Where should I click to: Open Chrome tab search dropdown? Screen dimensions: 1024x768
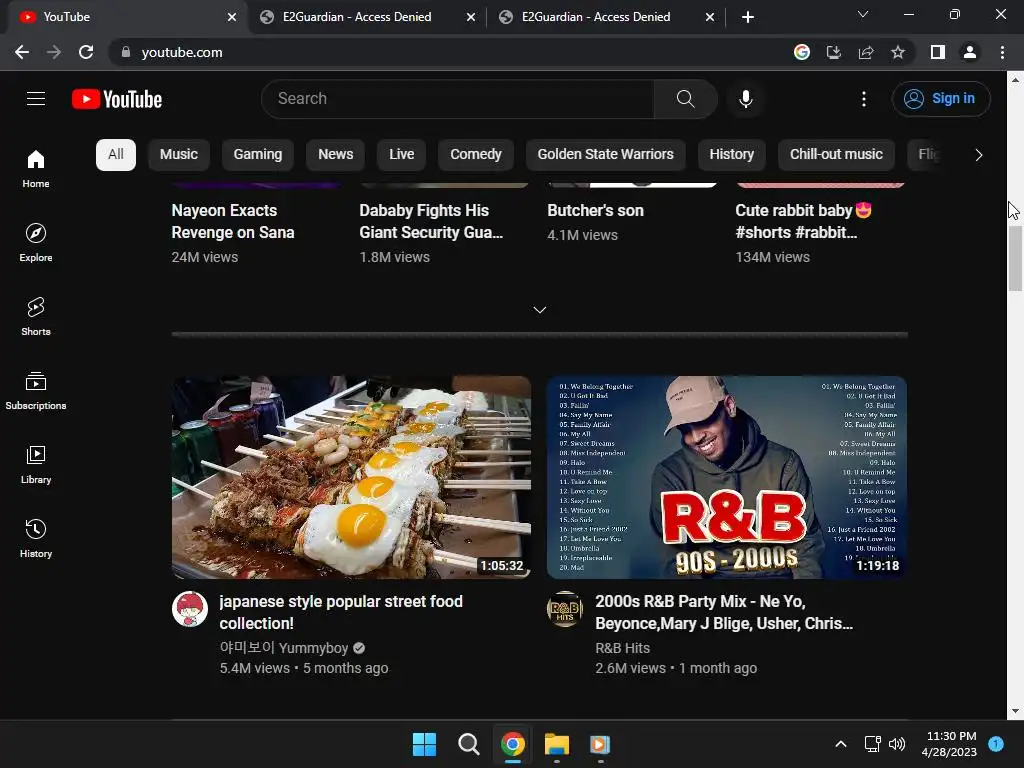[863, 14]
